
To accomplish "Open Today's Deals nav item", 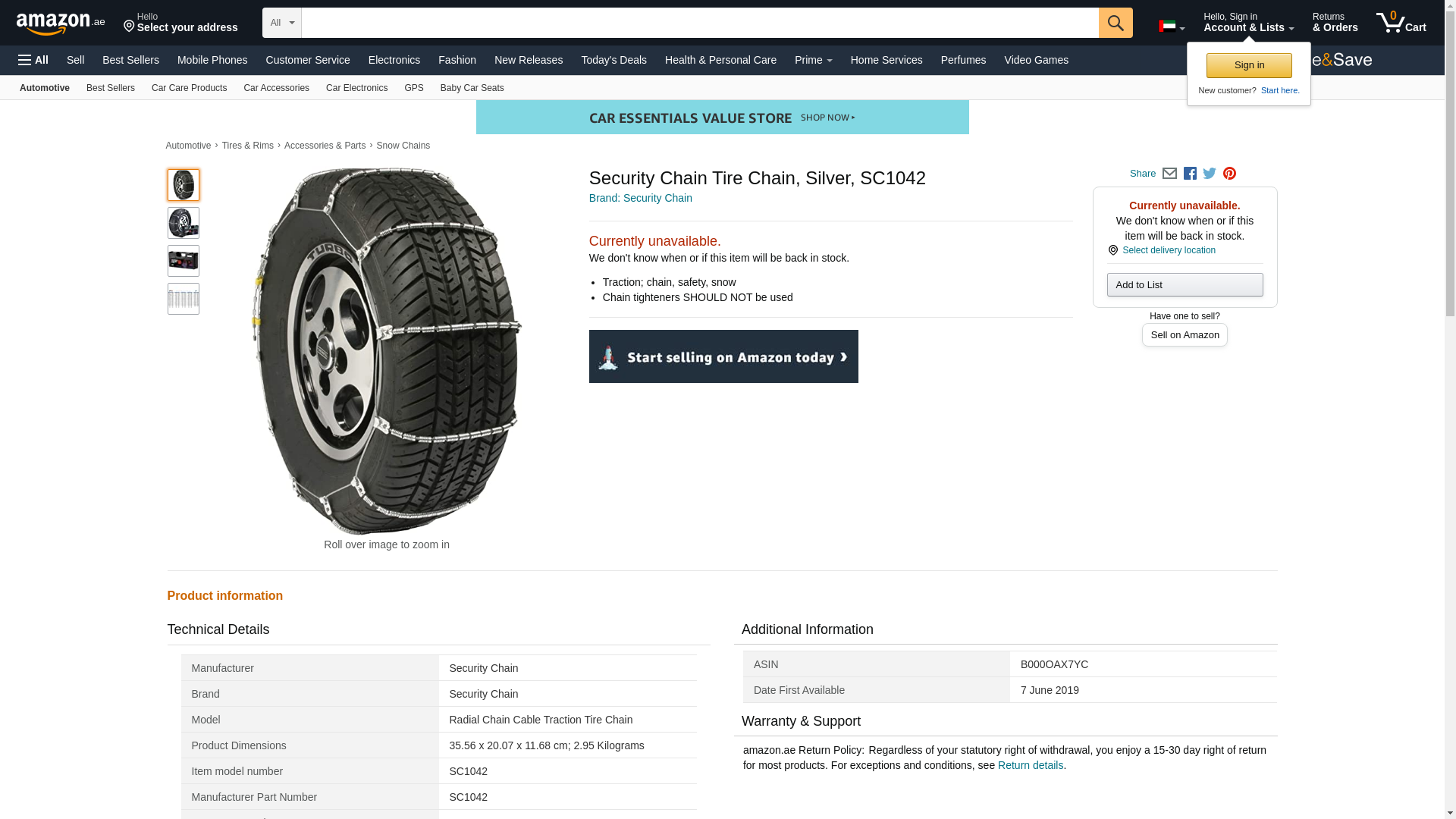I will 613,60.
